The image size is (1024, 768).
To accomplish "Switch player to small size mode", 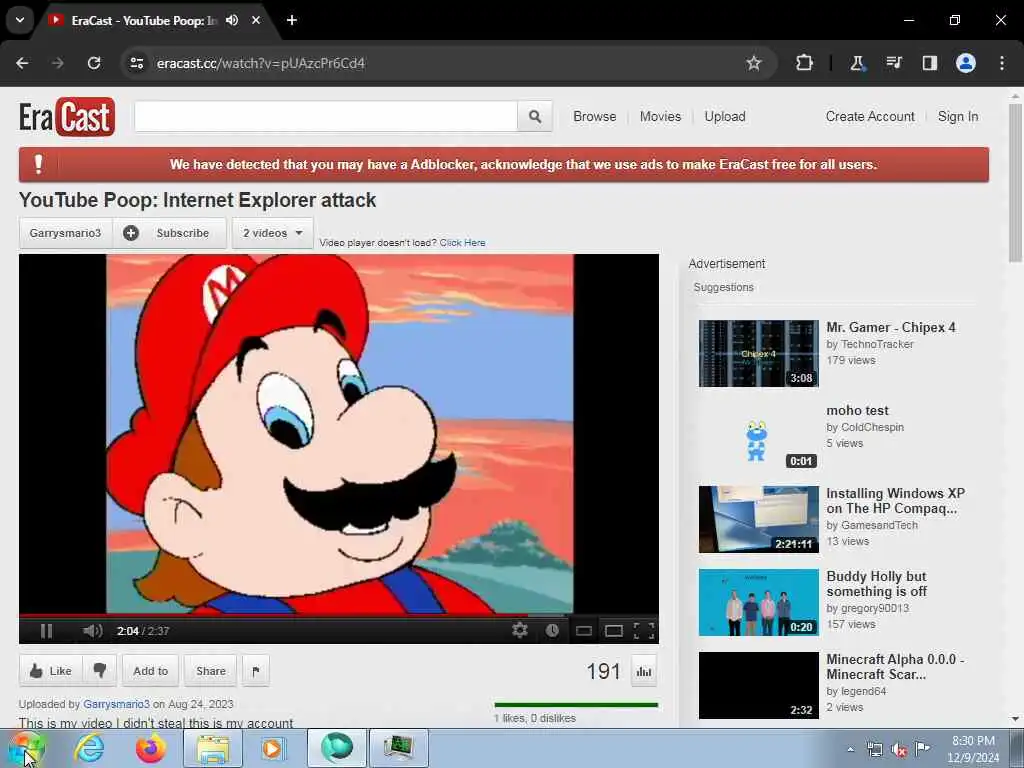I will 584,631.
